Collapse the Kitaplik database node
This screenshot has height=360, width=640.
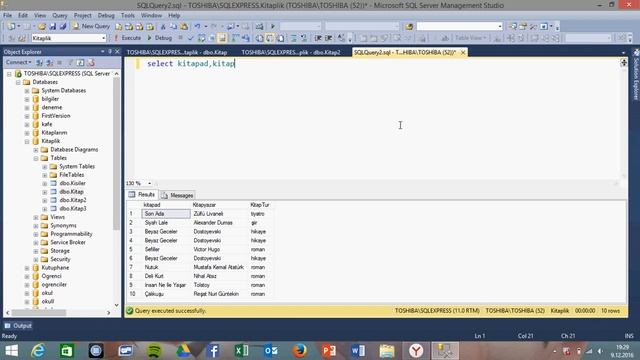tap(27, 141)
